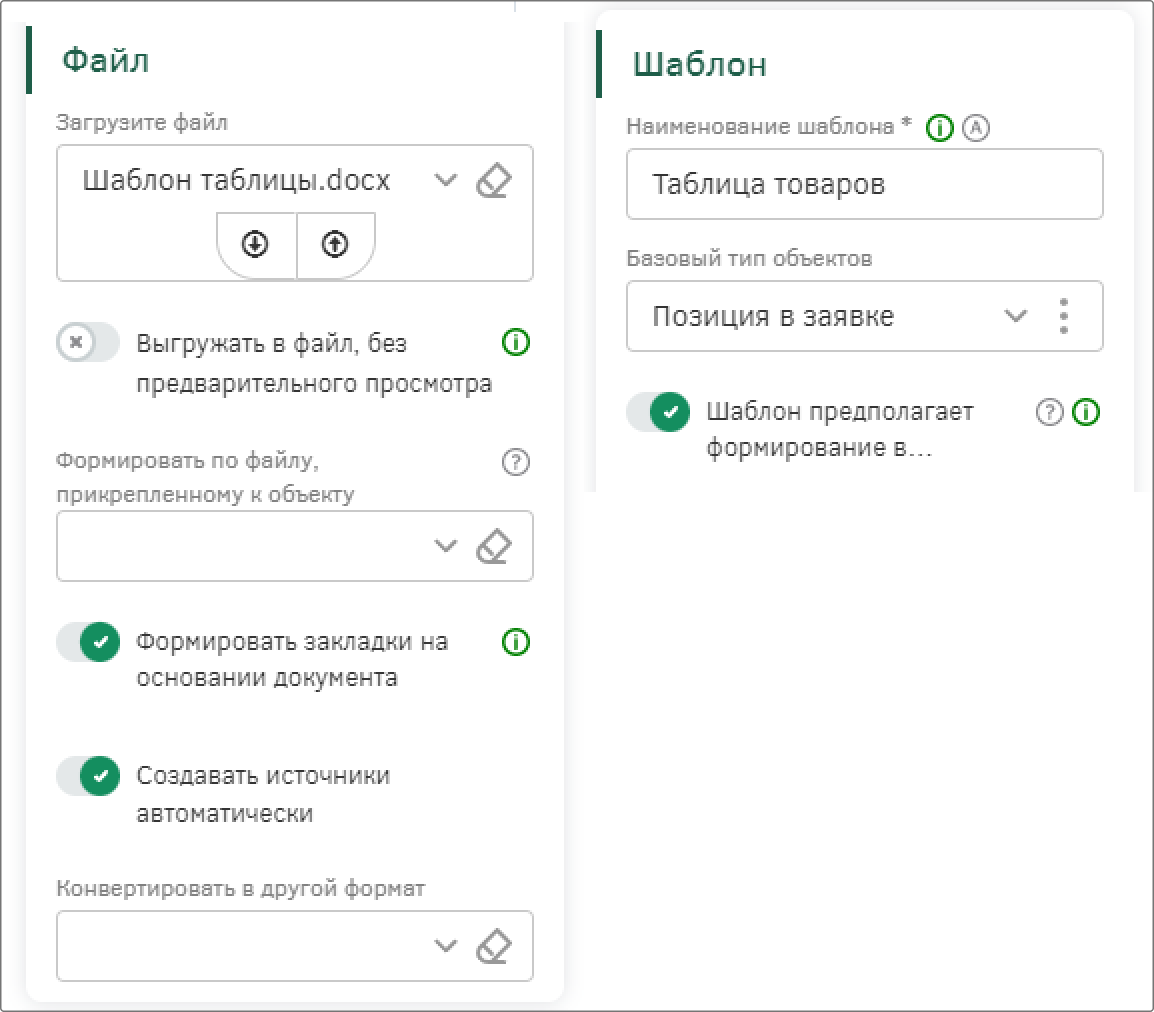Expand the Позиция в заявке dropdown

[1016, 316]
